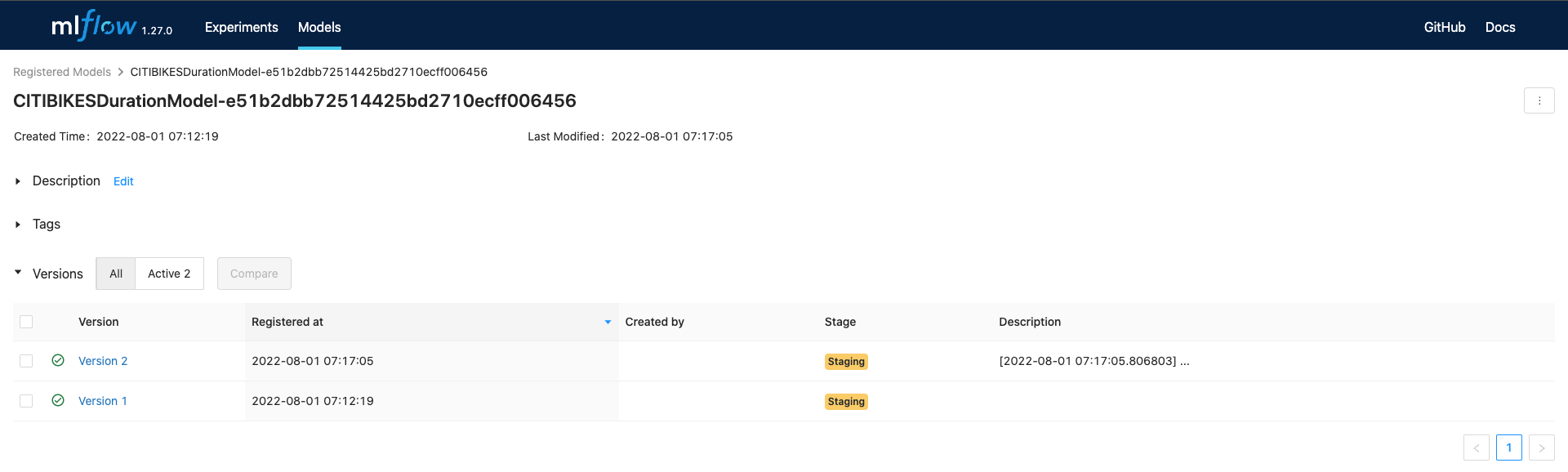Open the three-dot model actions menu
Viewport: 1568px width, 472px height.
point(1539,100)
